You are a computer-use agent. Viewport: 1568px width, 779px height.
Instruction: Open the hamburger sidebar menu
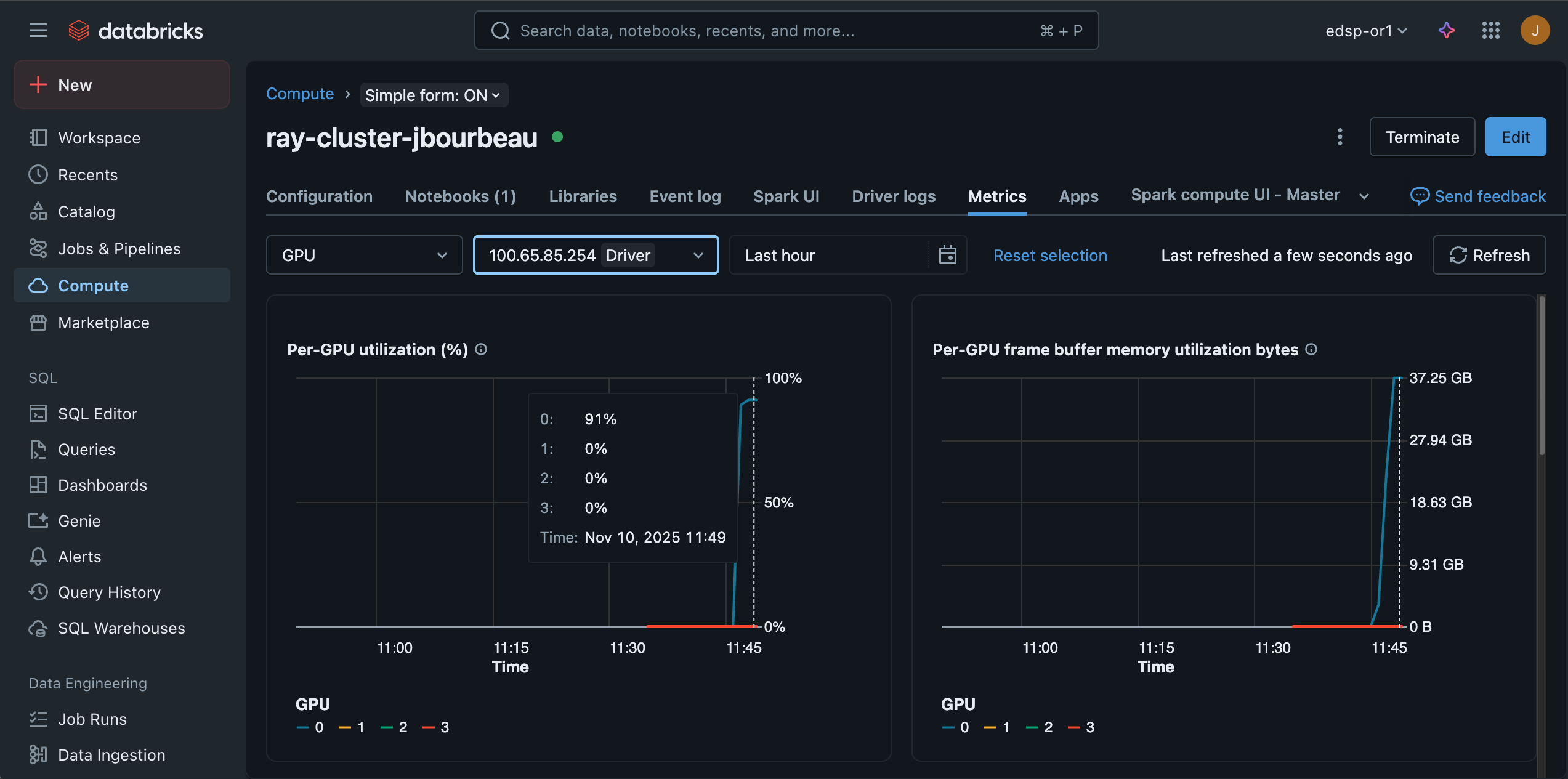[x=38, y=30]
